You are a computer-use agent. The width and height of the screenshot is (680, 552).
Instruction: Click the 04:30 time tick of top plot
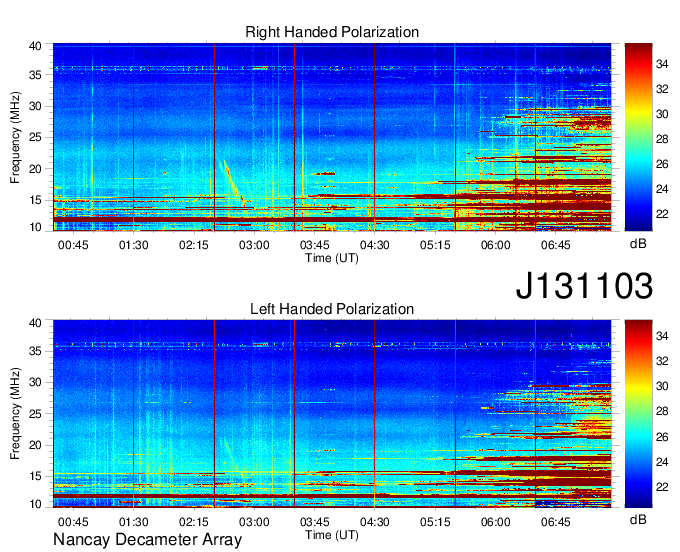(375, 245)
